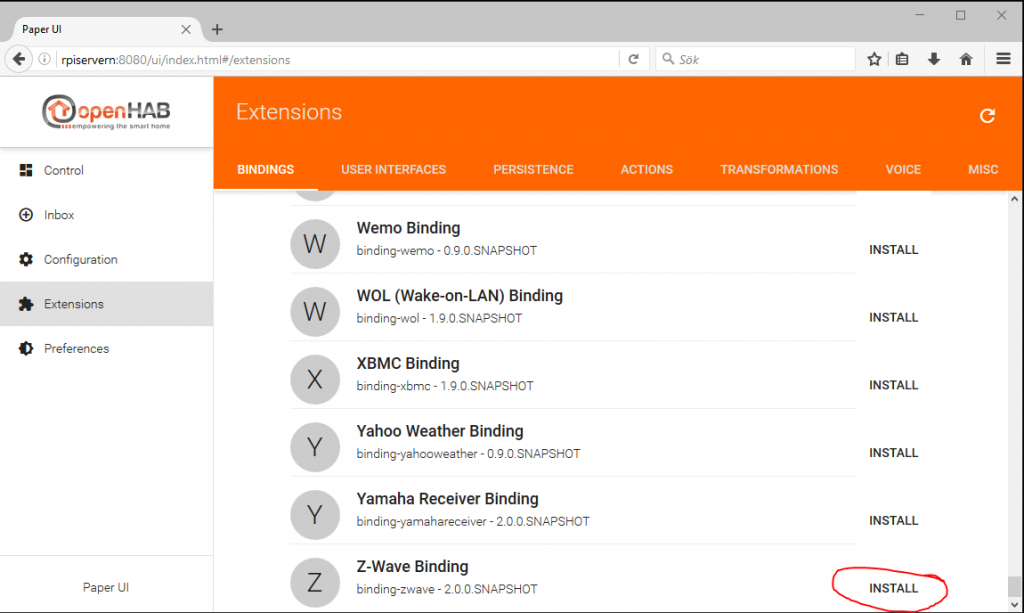Viewport: 1024px width, 613px height.
Task: Open the Configuration menu item
Action: 106,259
